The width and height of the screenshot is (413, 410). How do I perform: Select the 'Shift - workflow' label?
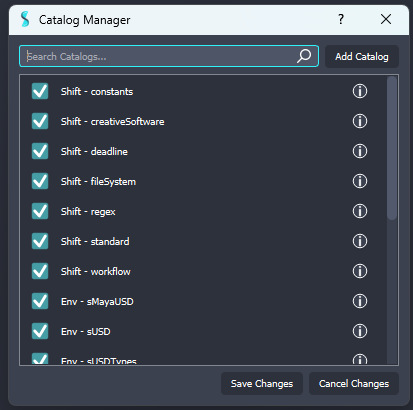(x=96, y=271)
